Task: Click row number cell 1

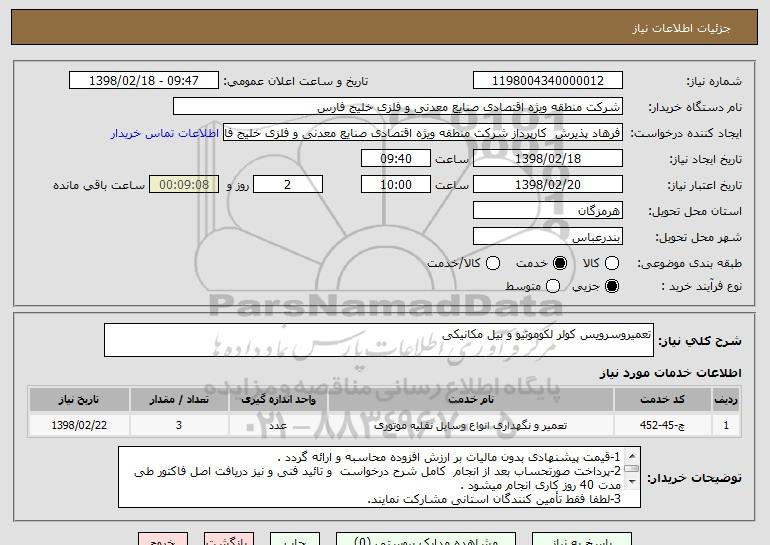Action: (x=726, y=425)
